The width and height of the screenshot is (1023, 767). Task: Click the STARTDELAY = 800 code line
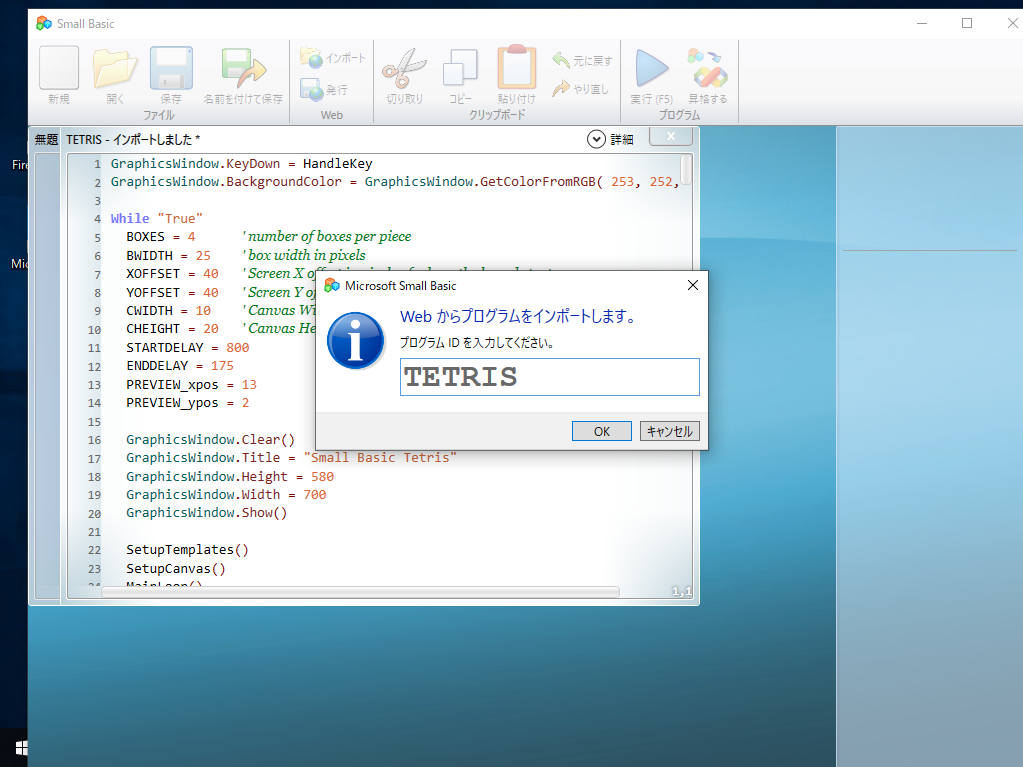[x=188, y=348]
